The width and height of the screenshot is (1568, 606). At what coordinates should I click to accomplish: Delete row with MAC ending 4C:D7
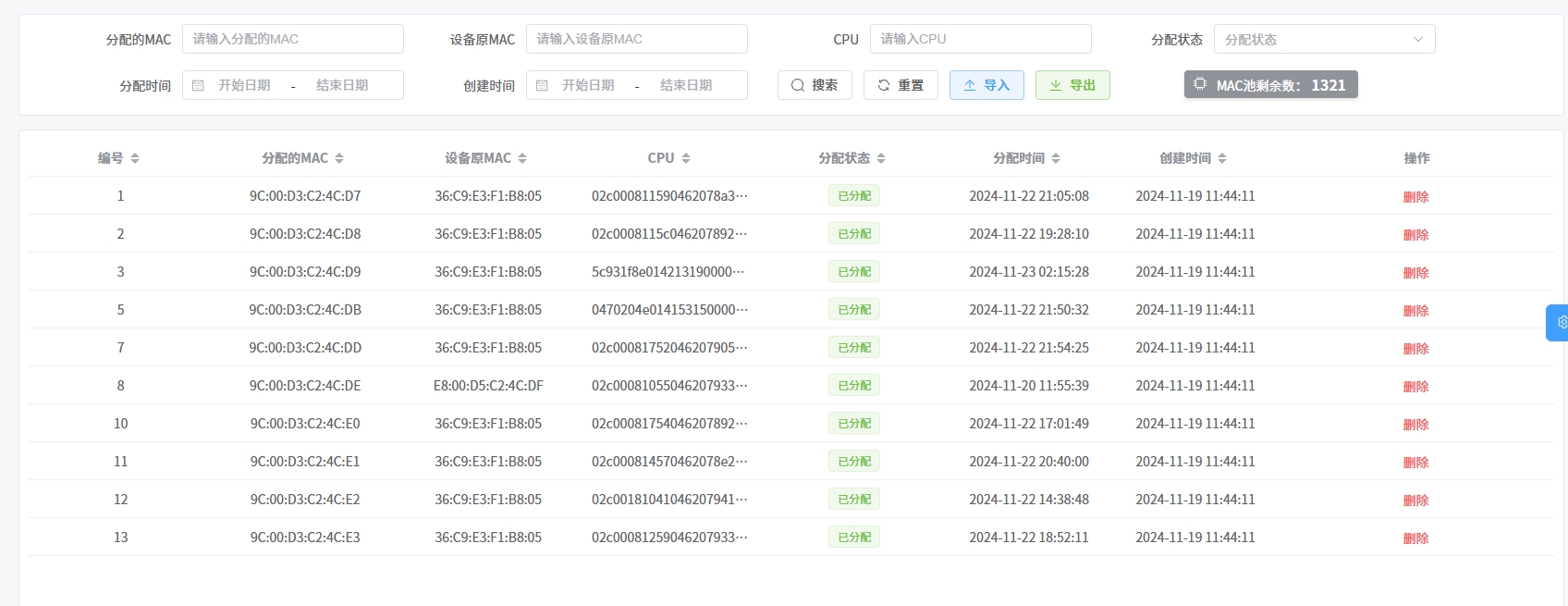pyautogui.click(x=1415, y=196)
